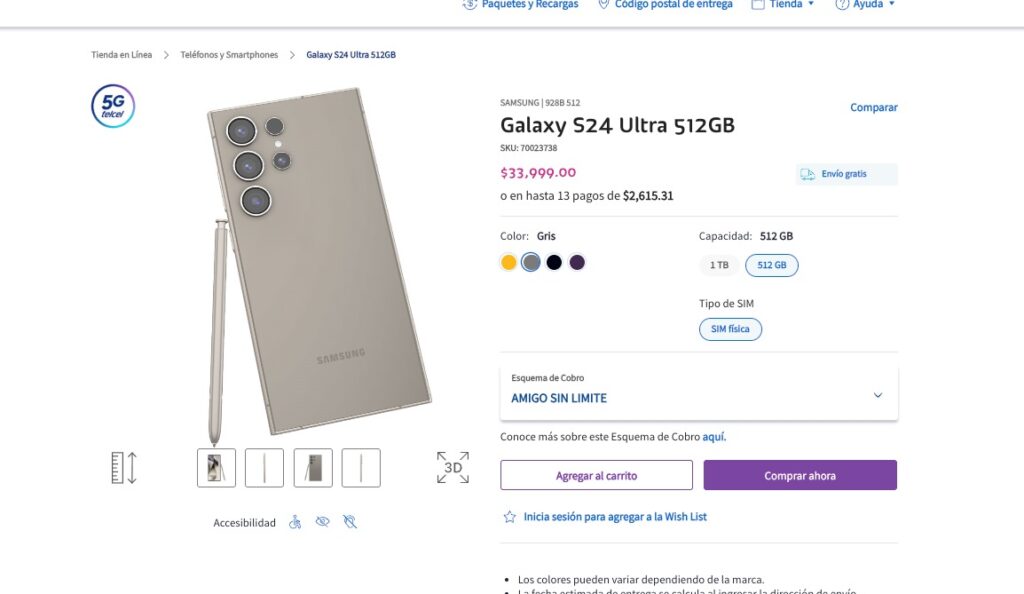Select the 512 GB capacity option
This screenshot has width=1024, height=594.
coord(772,264)
